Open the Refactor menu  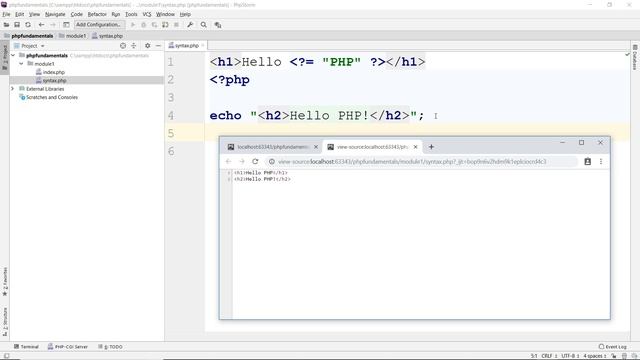point(97,14)
